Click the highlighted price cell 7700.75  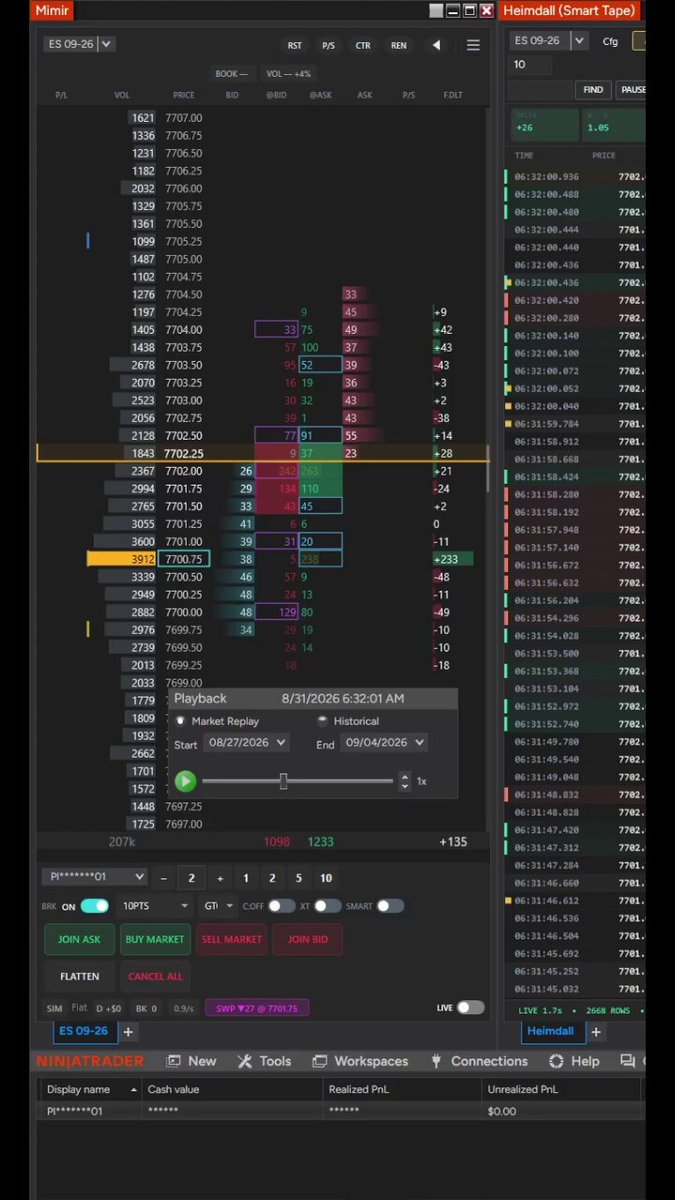(x=184, y=559)
